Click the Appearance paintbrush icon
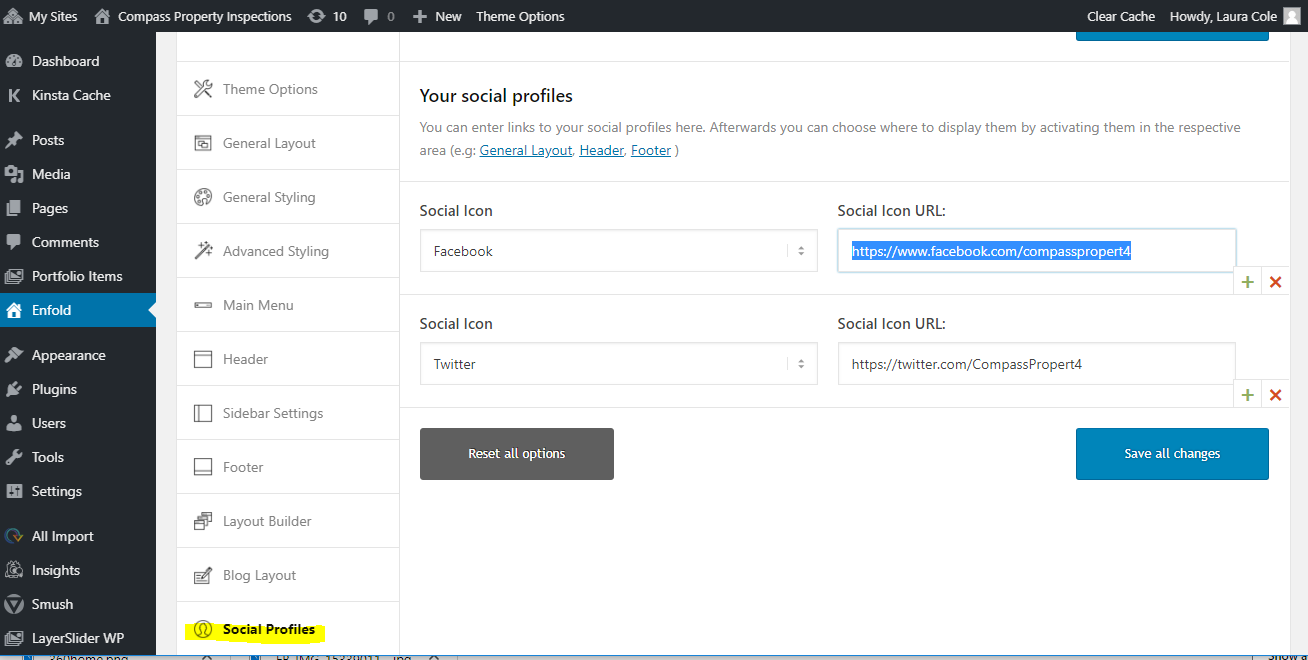Viewport: 1308px width, 660px height. (x=14, y=355)
